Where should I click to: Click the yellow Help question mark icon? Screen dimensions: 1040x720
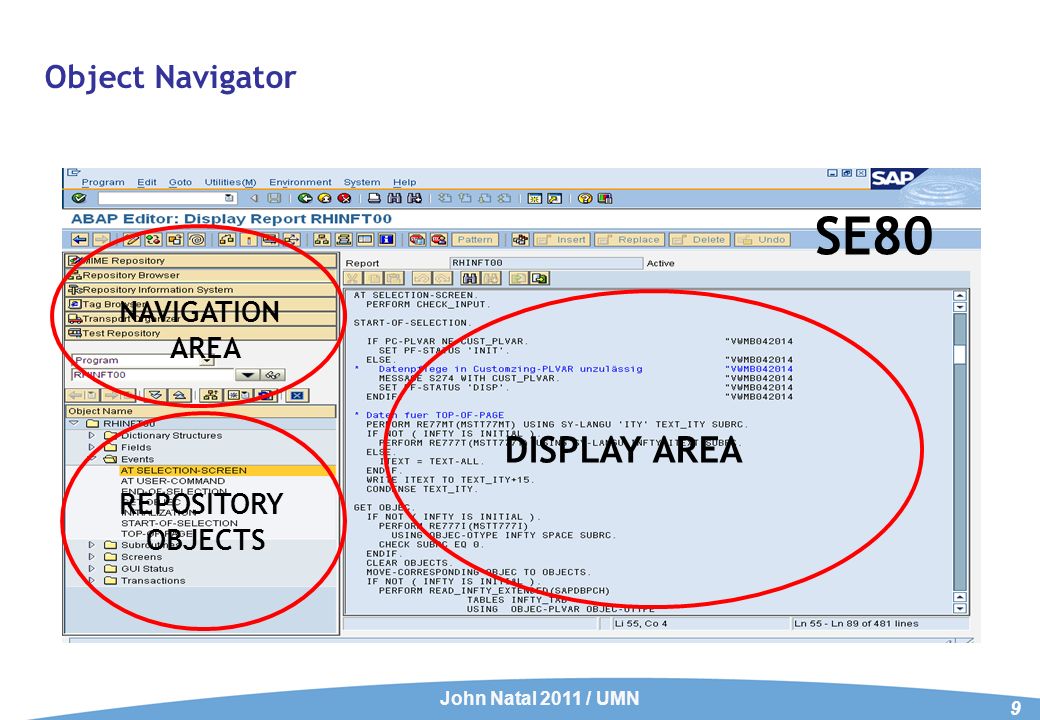pyautogui.click(x=584, y=198)
